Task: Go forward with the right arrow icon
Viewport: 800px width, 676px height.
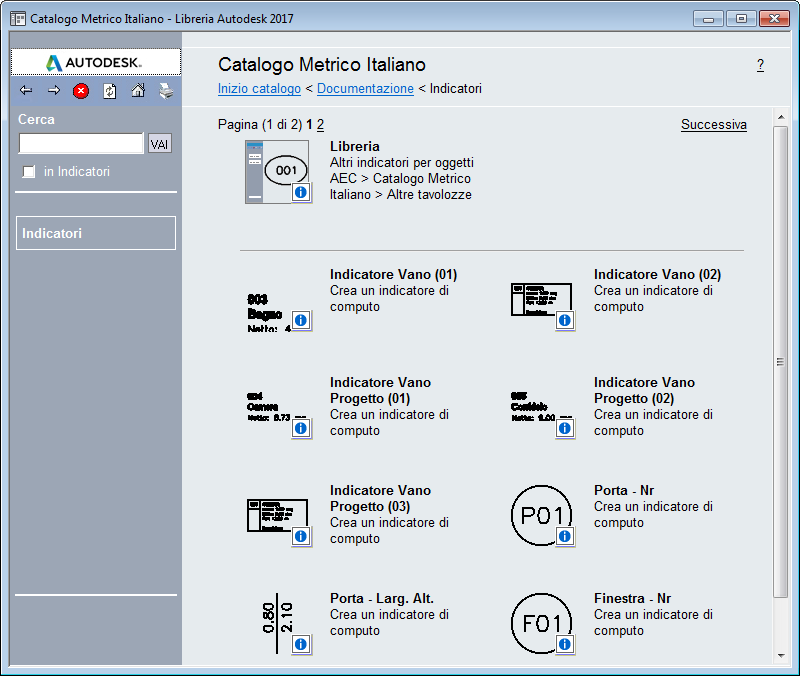Action: pos(54,91)
